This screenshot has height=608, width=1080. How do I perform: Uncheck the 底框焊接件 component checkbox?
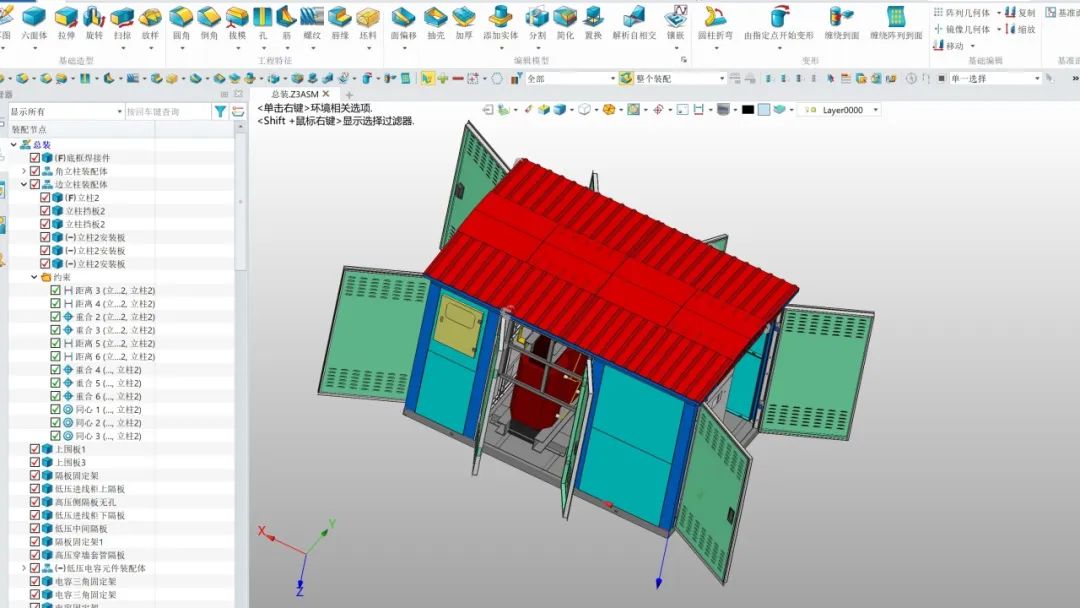point(35,158)
